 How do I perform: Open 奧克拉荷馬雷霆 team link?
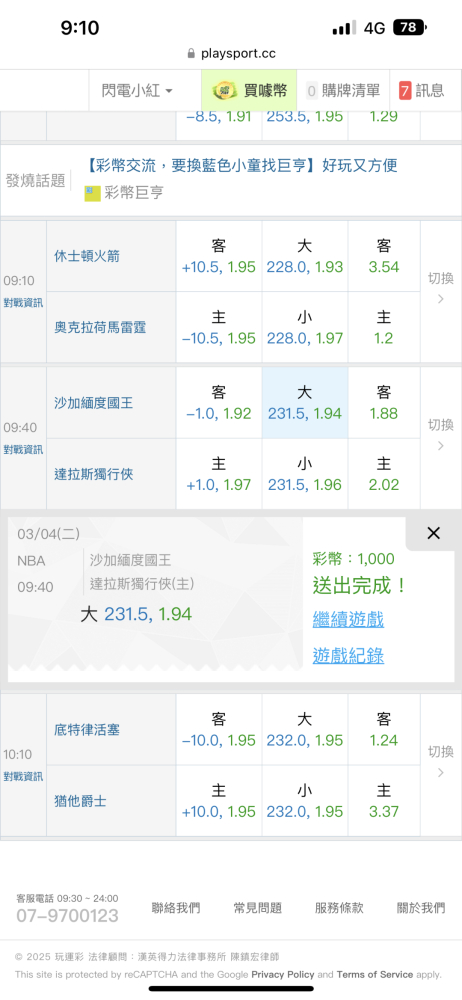[100, 327]
